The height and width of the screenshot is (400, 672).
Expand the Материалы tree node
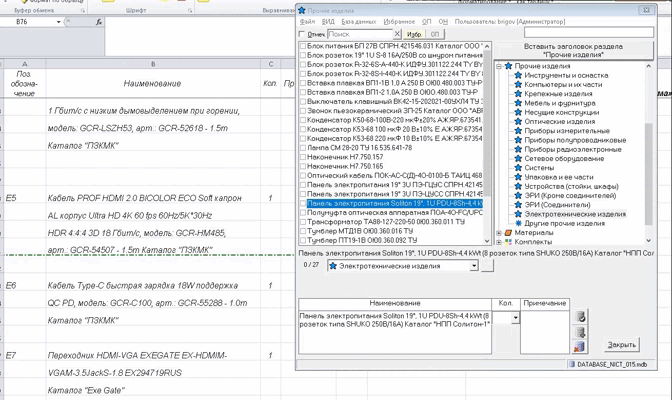(x=499, y=233)
